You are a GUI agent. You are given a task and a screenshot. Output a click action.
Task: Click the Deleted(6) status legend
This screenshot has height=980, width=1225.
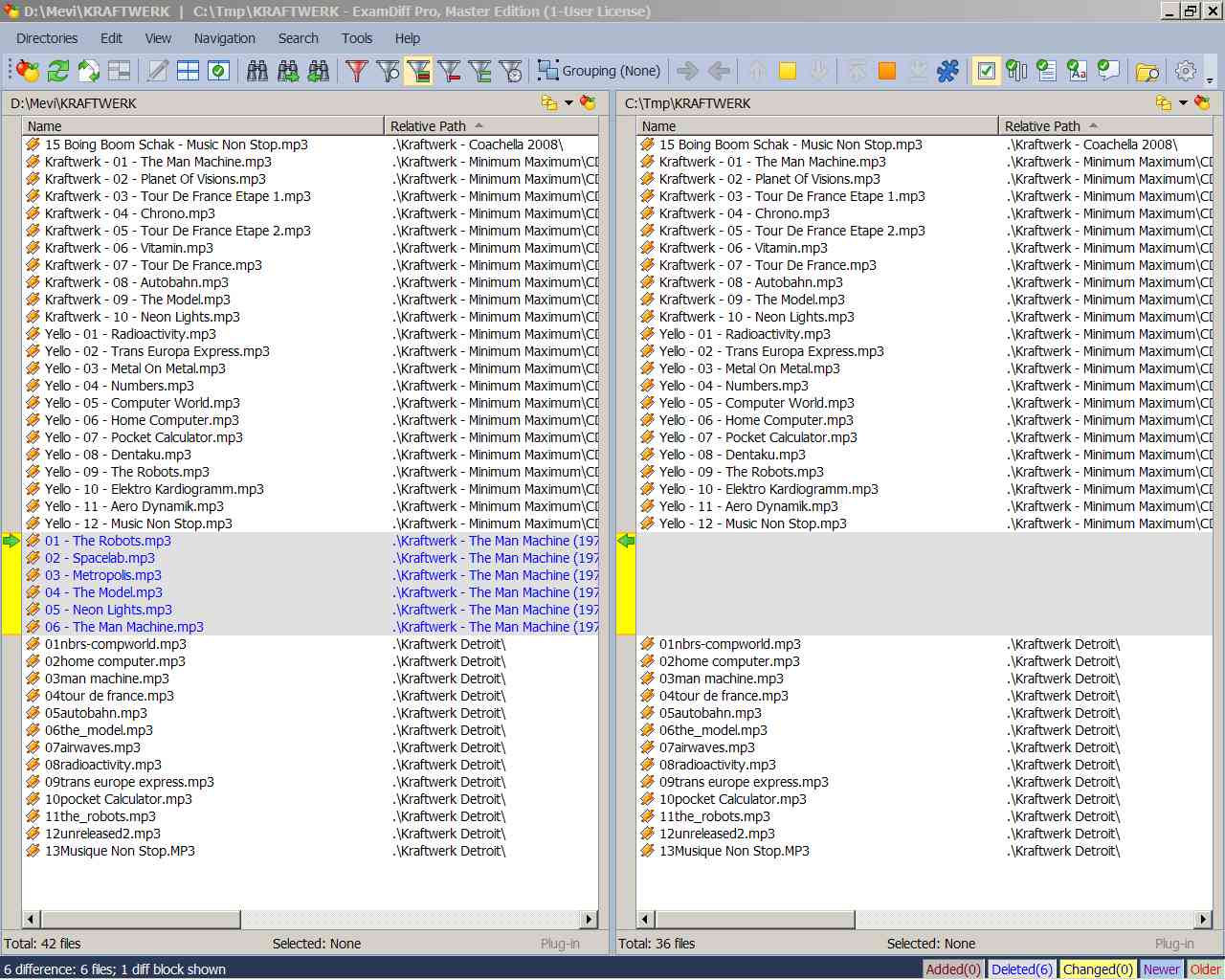tap(1022, 969)
